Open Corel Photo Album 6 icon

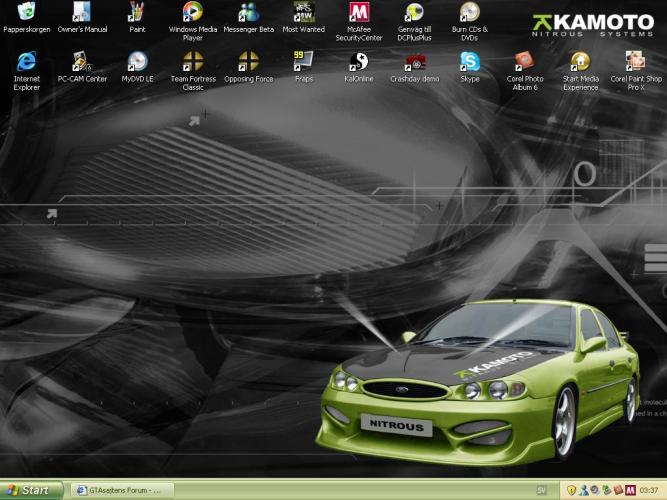click(x=524, y=62)
